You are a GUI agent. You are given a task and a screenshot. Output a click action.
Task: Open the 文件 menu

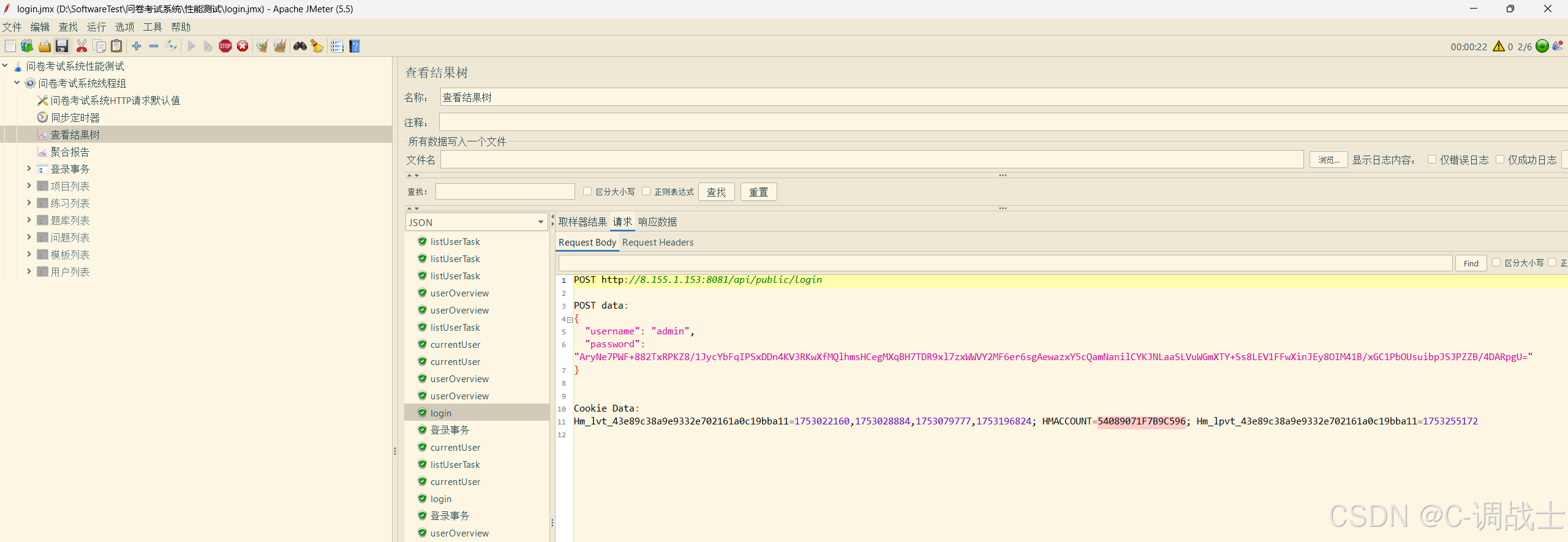(x=12, y=27)
